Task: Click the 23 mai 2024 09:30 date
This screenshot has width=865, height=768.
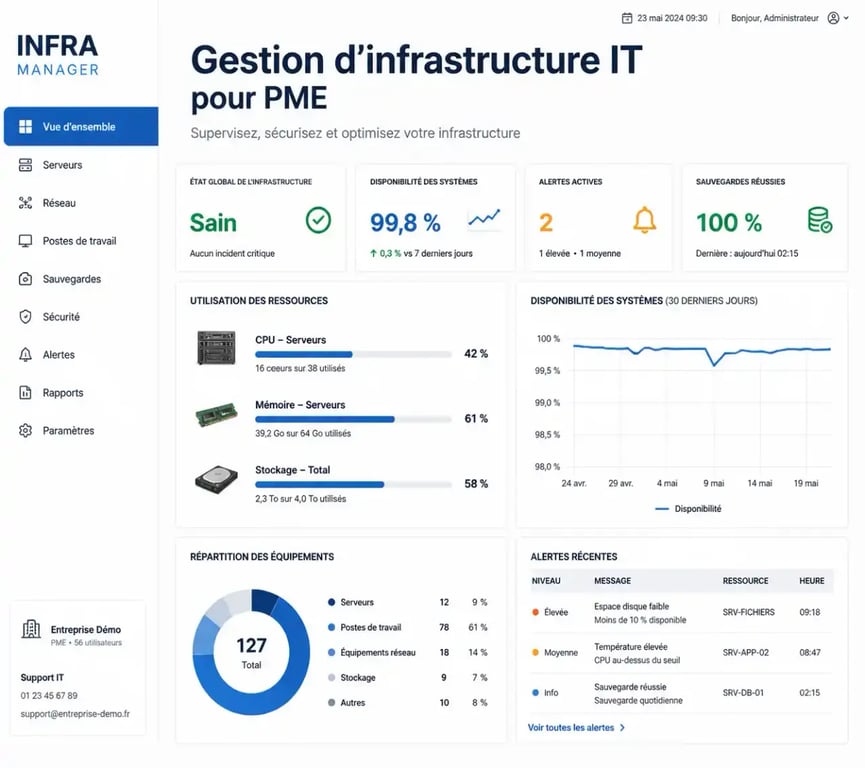Action: coord(672,18)
